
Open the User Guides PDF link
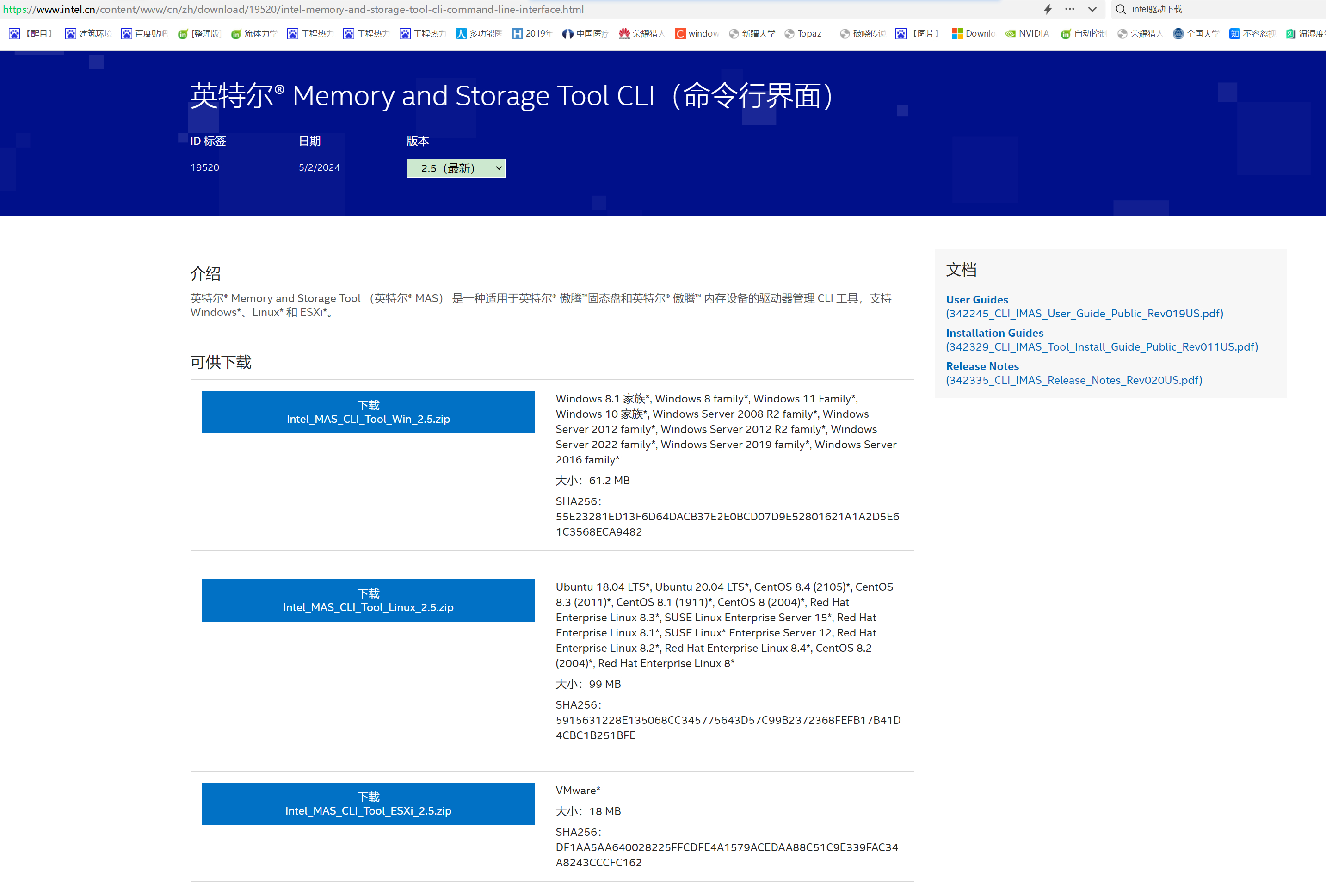coord(1084,307)
